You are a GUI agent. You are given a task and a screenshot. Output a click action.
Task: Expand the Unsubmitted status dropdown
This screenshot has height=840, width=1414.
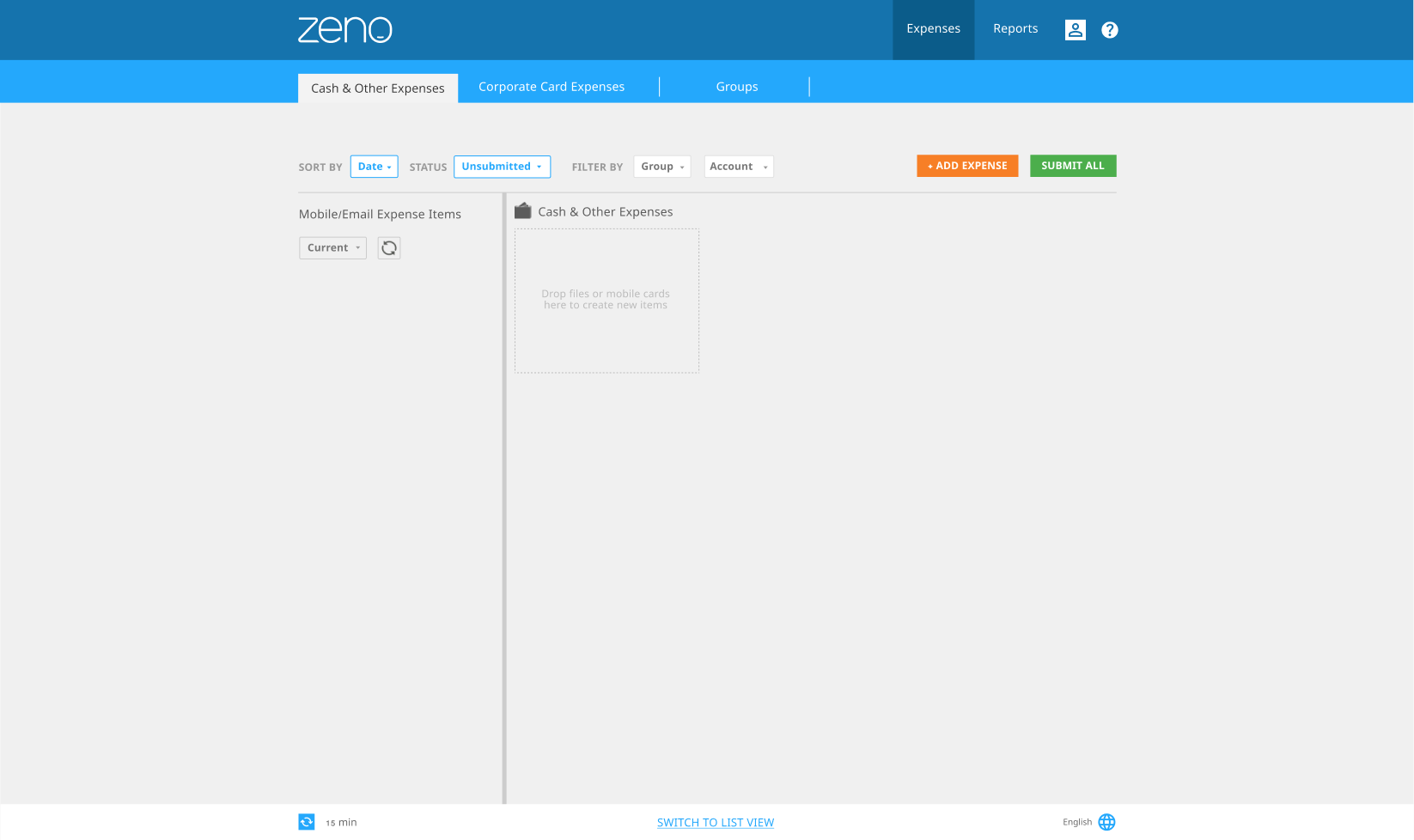[502, 167]
